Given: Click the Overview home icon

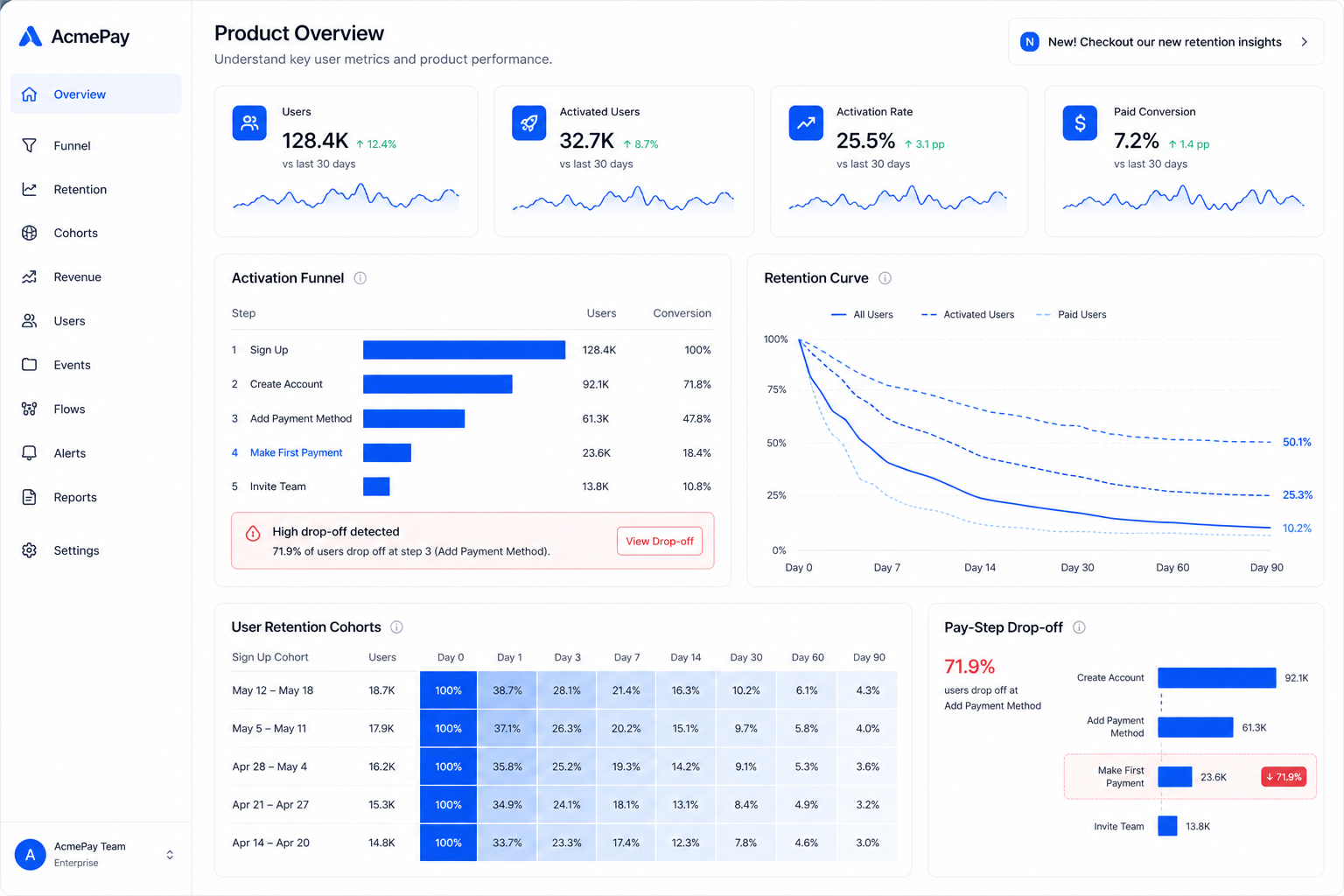Looking at the screenshot, I should pyautogui.click(x=30, y=94).
